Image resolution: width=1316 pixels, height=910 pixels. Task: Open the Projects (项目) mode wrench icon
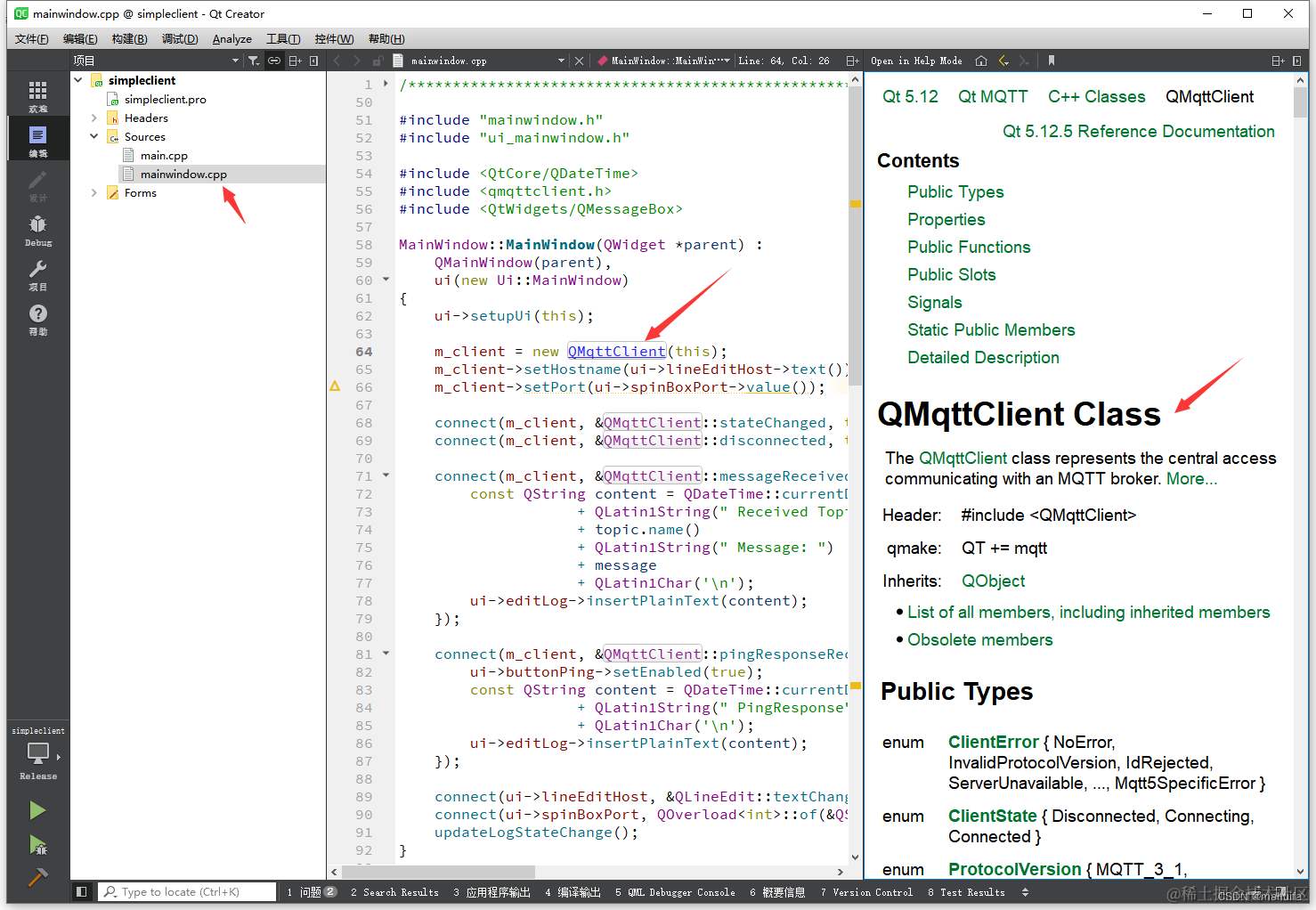pos(37,273)
